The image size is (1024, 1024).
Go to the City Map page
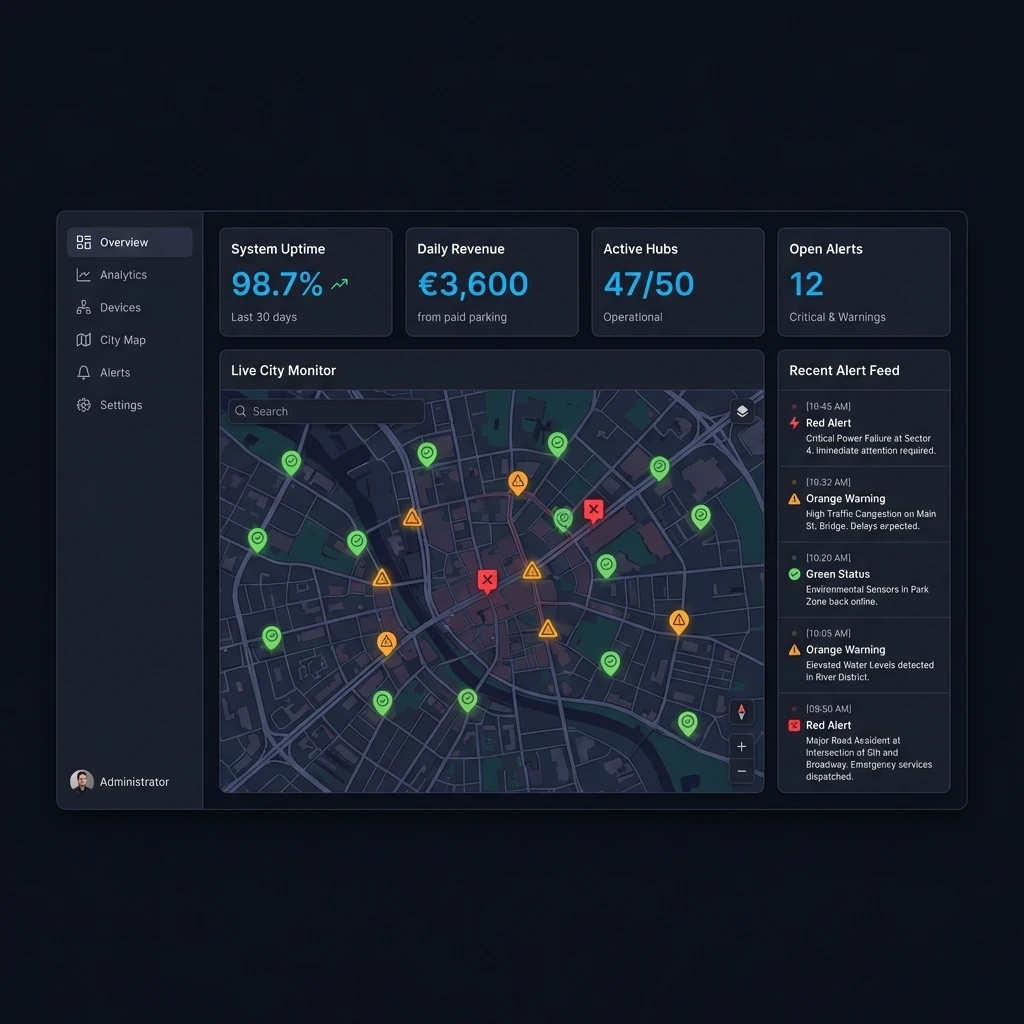point(122,340)
